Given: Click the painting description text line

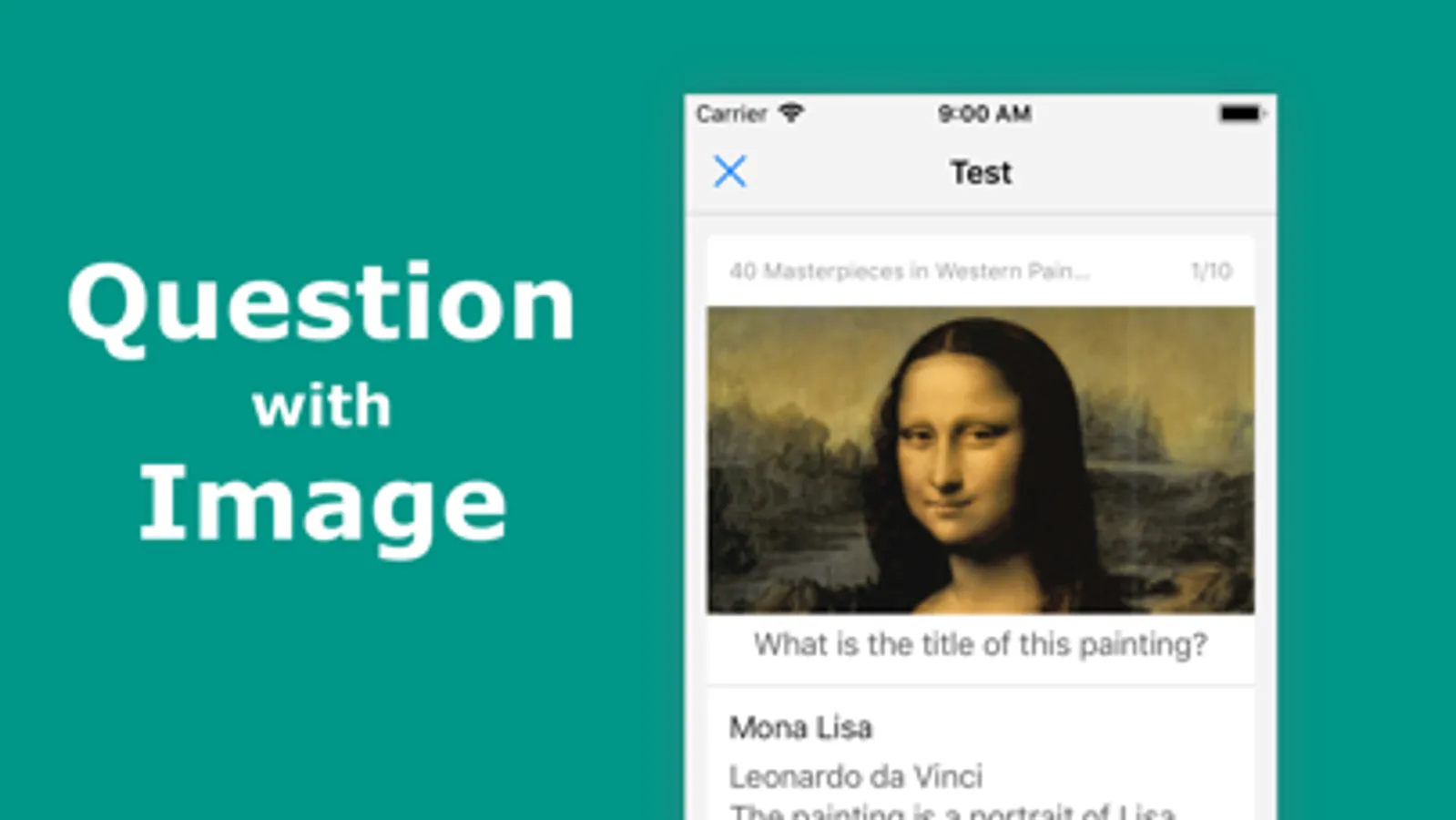Looking at the screenshot, I should 952,811.
